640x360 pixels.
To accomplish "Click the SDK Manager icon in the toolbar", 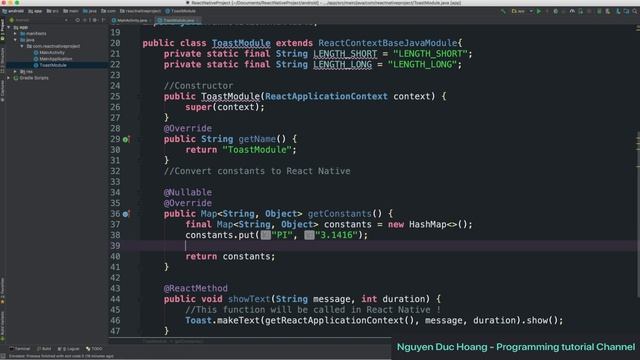I will point(618,11).
